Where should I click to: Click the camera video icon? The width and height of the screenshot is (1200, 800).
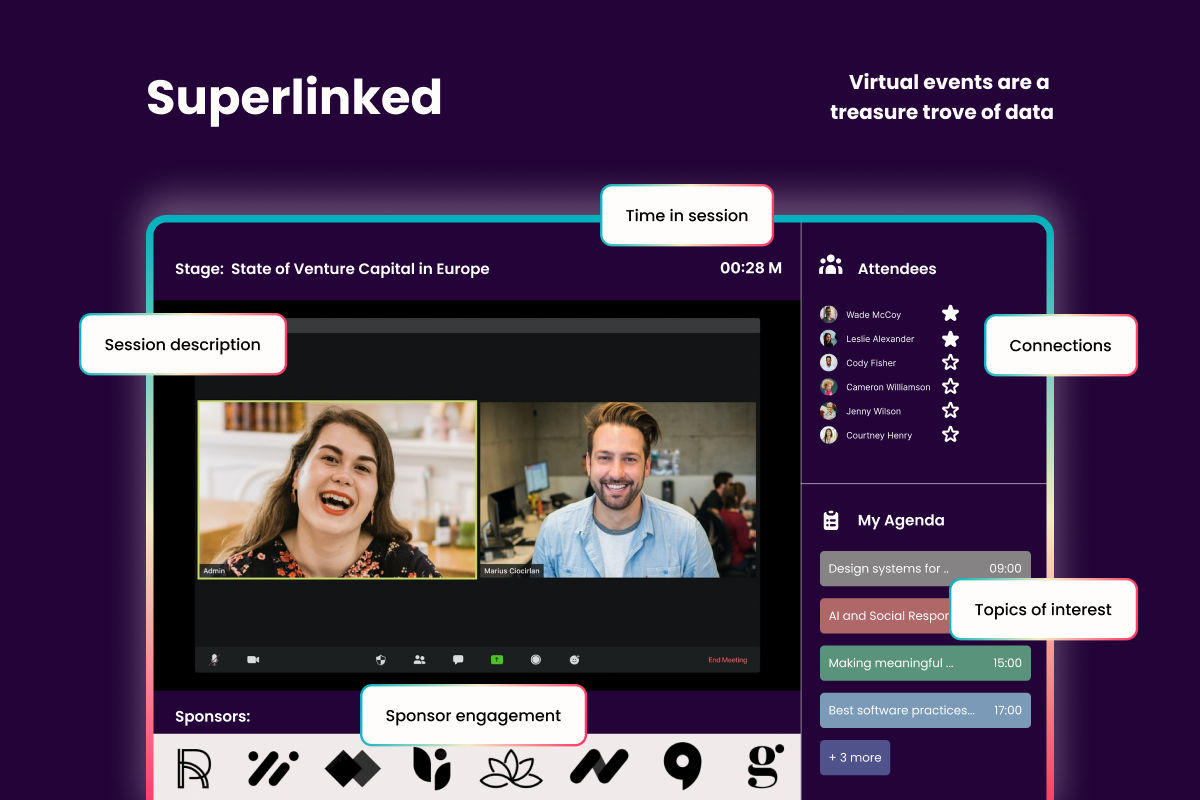coord(253,660)
